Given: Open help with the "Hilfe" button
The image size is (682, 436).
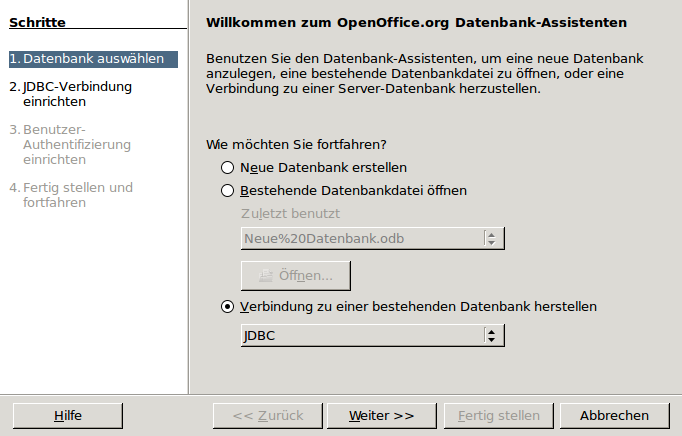Looking at the screenshot, I should tap(68, 415).
